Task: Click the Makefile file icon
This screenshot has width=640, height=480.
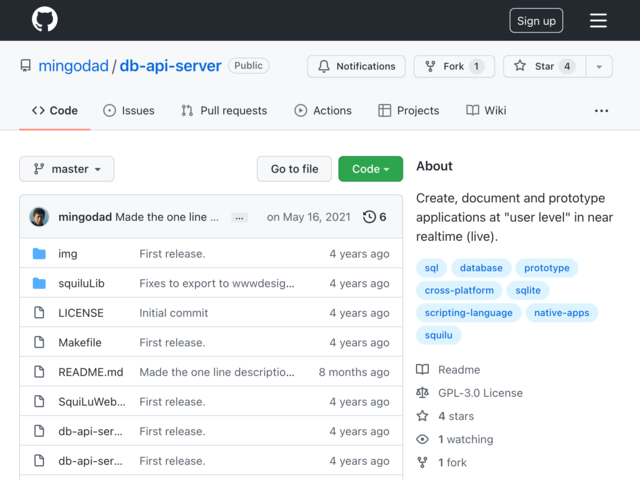Action: click(x=39, y=342)
